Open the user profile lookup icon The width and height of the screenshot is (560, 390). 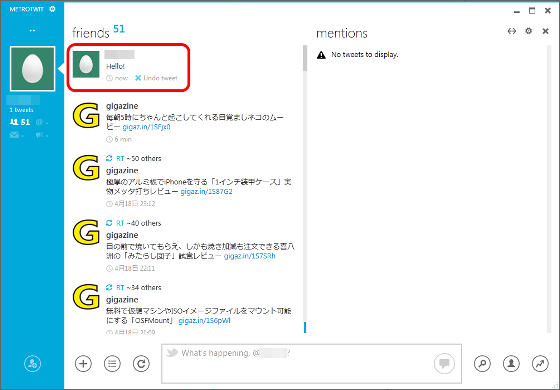tap(511, 364)
